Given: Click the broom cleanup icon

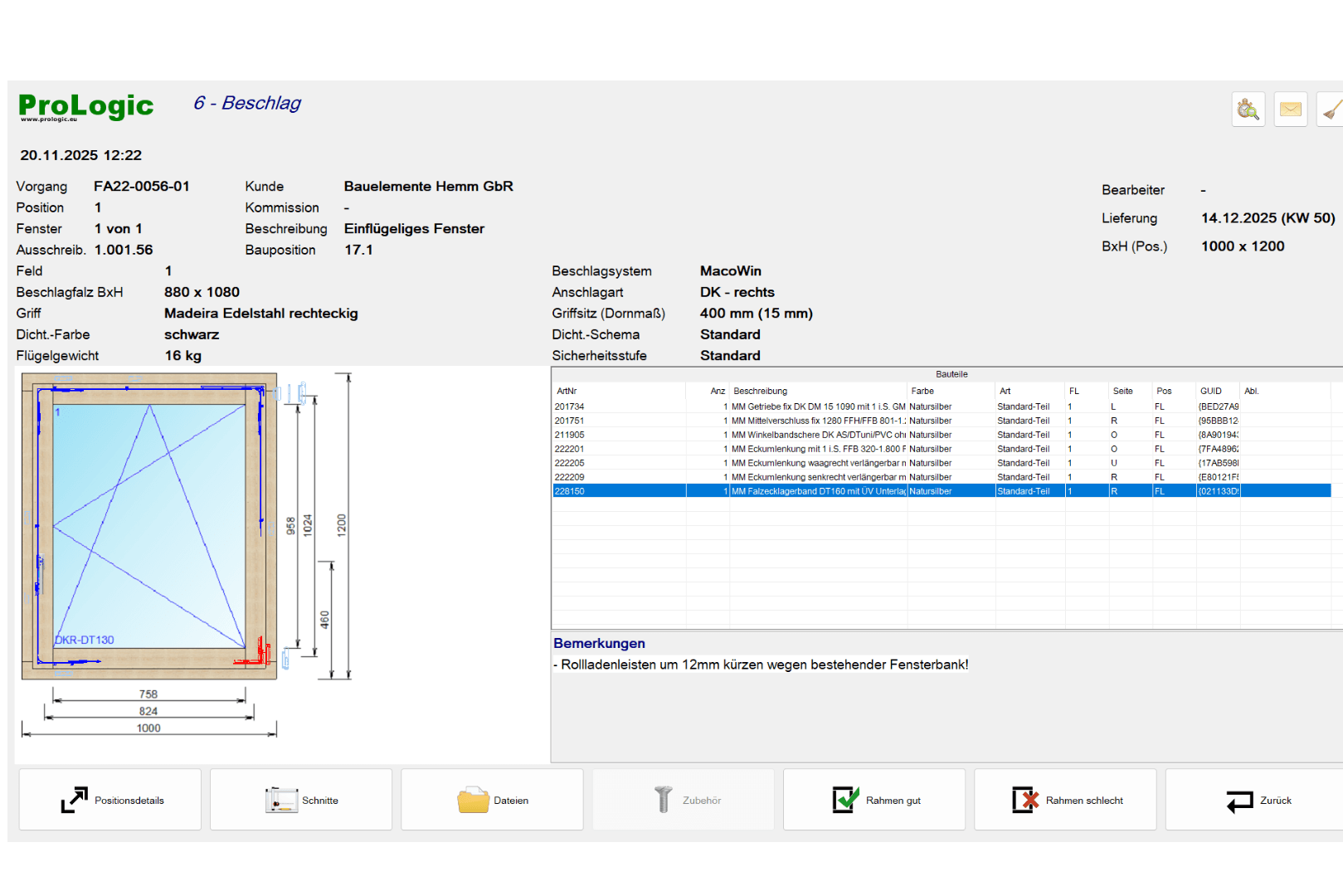Looking at the screenshot, I should (x=1331, y=110).
